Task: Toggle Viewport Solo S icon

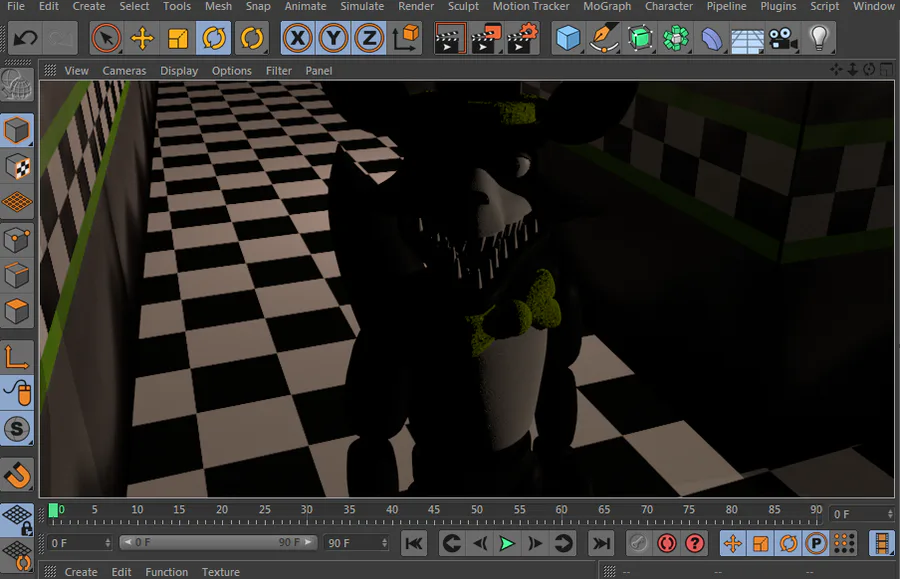Action: pyautogui.click(x=17, y=429)
